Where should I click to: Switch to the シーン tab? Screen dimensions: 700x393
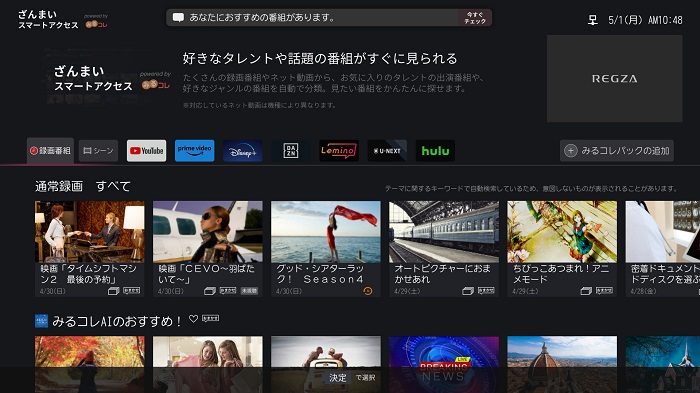(x=98, y=151)
